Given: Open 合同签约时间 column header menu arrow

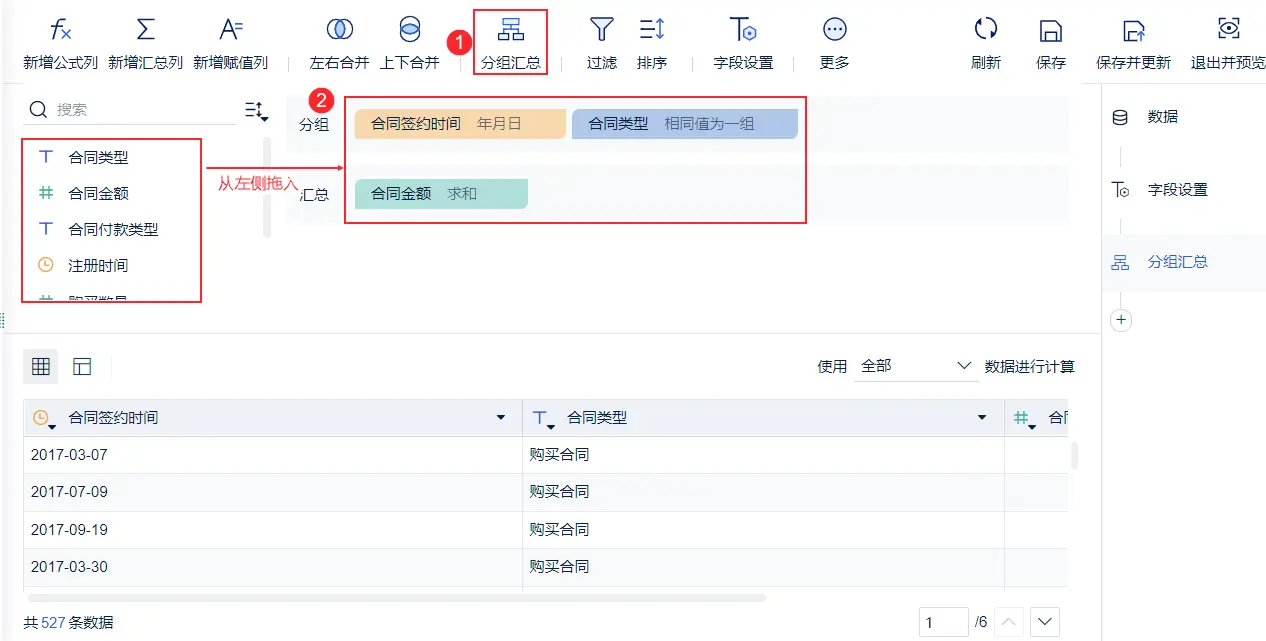Looking at the screenshot, I should pyautogui.click(x=501, y=418).
